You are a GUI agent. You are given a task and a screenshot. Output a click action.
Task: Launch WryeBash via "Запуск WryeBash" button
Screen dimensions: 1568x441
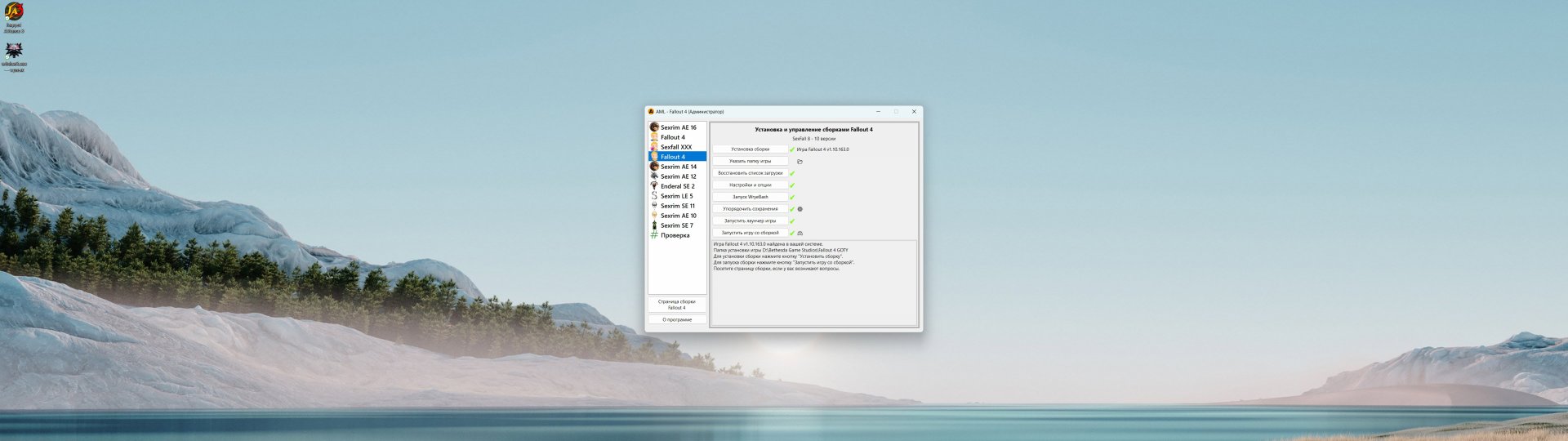(750, 197)
